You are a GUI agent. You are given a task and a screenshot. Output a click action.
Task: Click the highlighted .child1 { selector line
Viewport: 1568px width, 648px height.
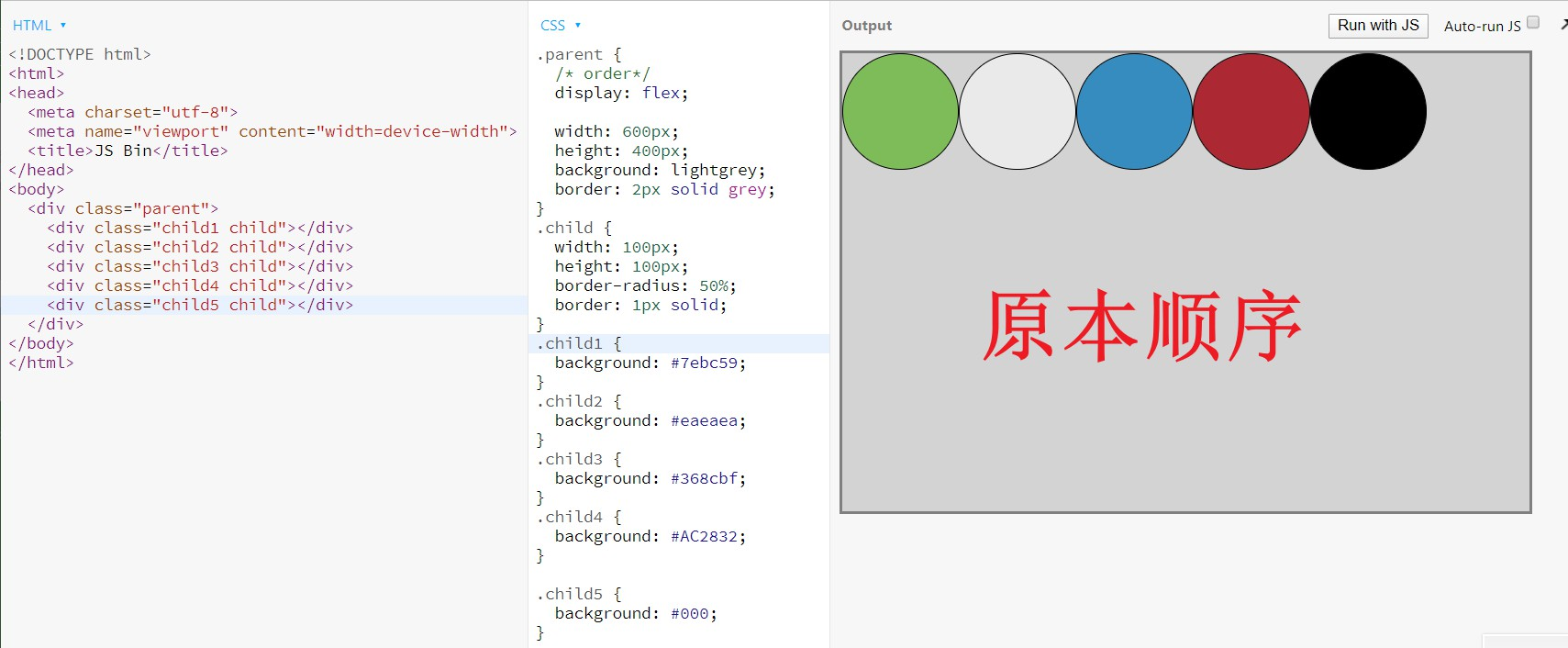[x=579, y=343]
